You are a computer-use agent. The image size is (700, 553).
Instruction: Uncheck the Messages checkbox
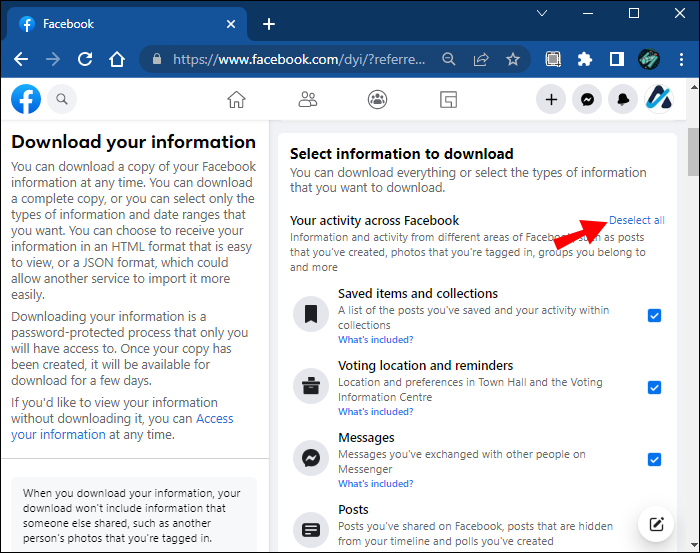[x=654, y=459]
